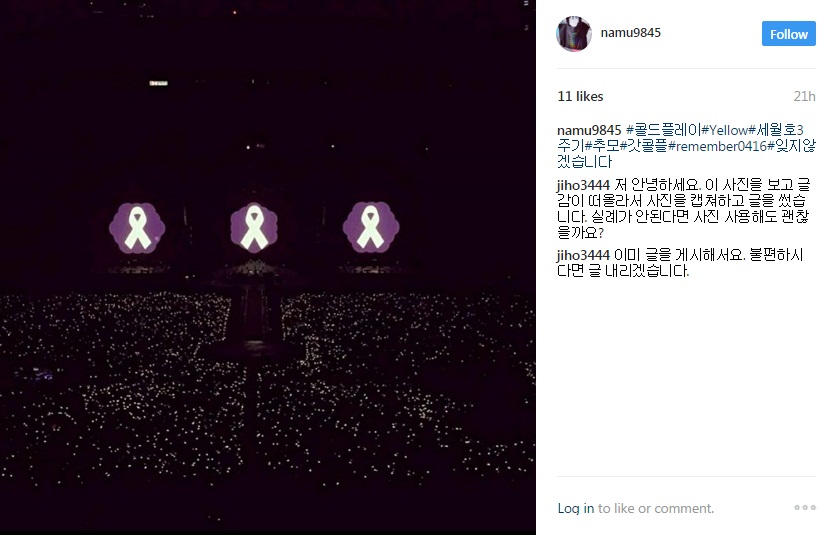Open the #추모 hashtag

[602, 146]
